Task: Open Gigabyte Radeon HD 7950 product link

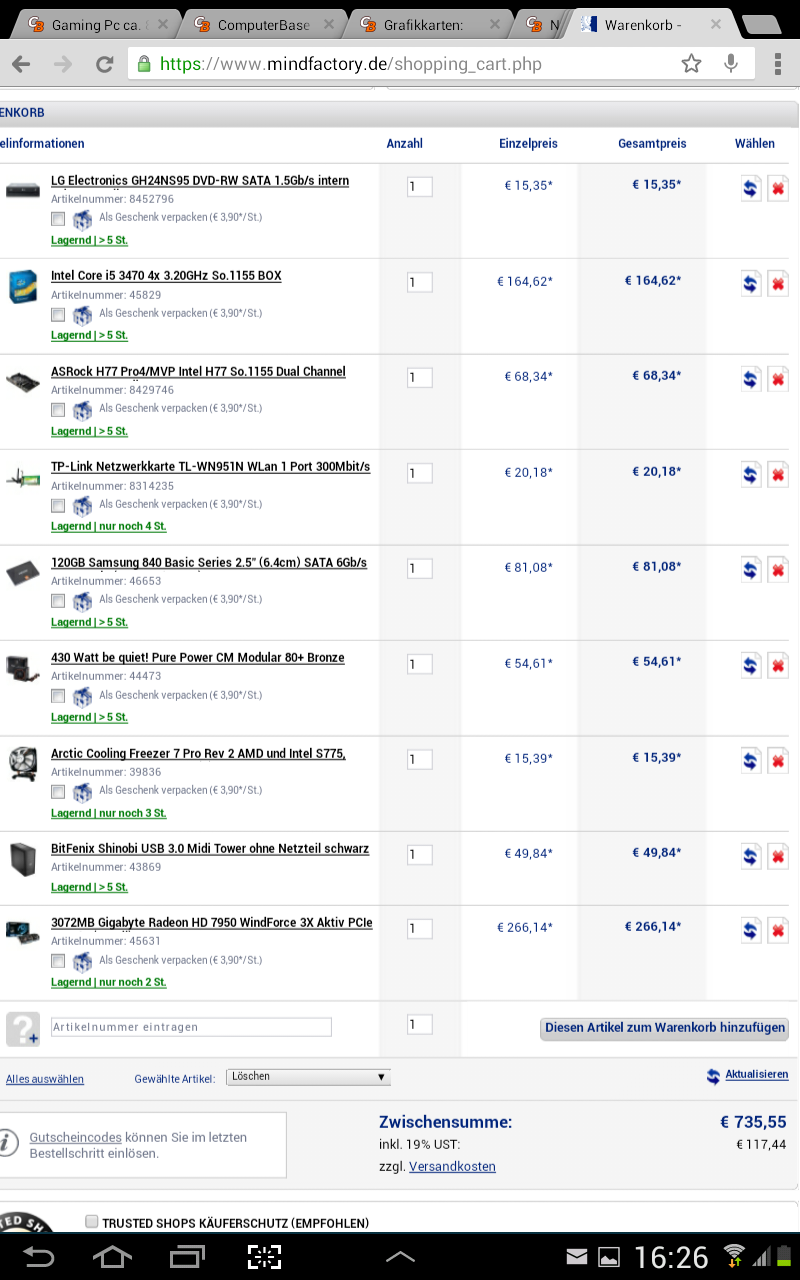Action: [x=212, y=923]
